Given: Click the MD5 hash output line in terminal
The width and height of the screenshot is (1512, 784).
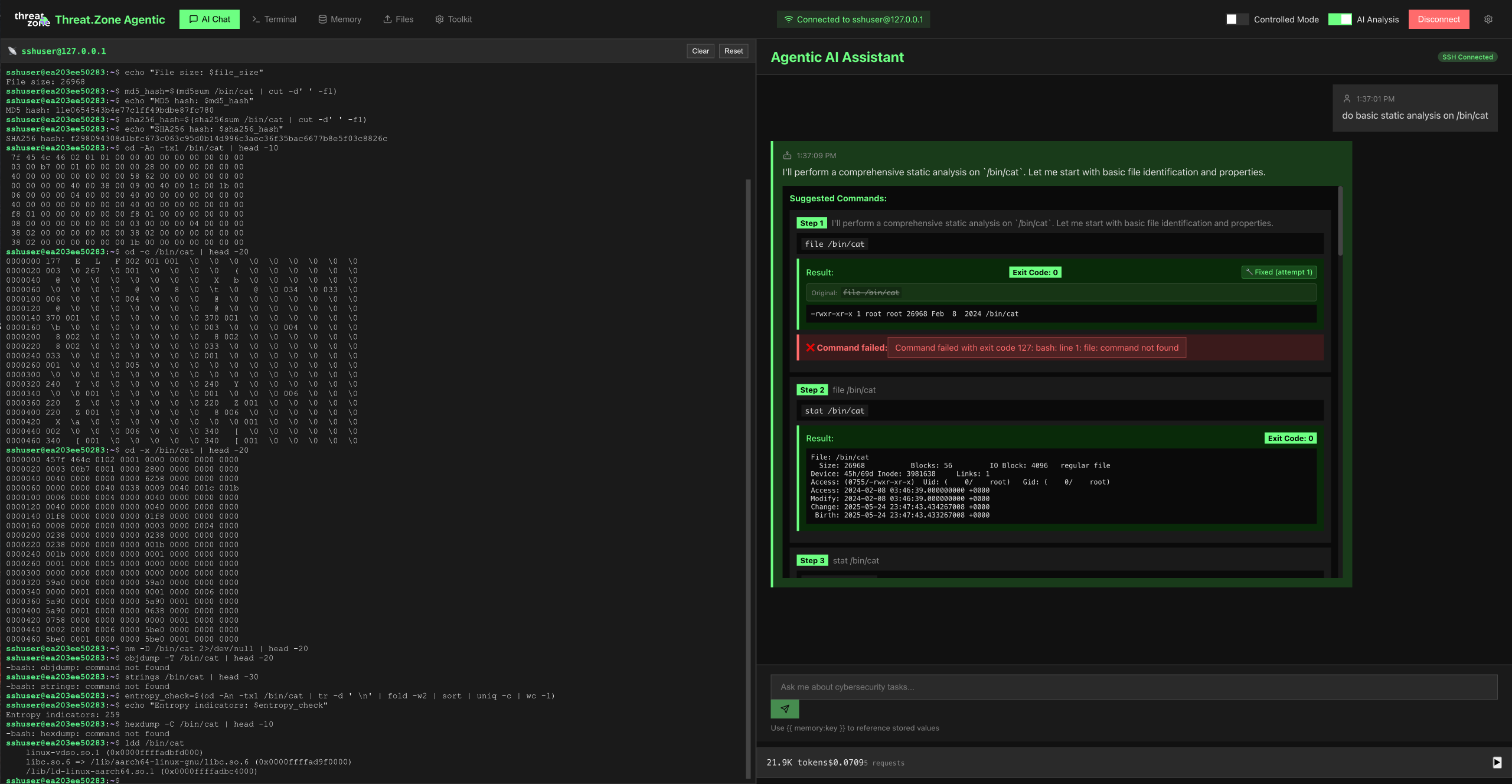Looking at the screenshot, I should [x=110, y=110].
